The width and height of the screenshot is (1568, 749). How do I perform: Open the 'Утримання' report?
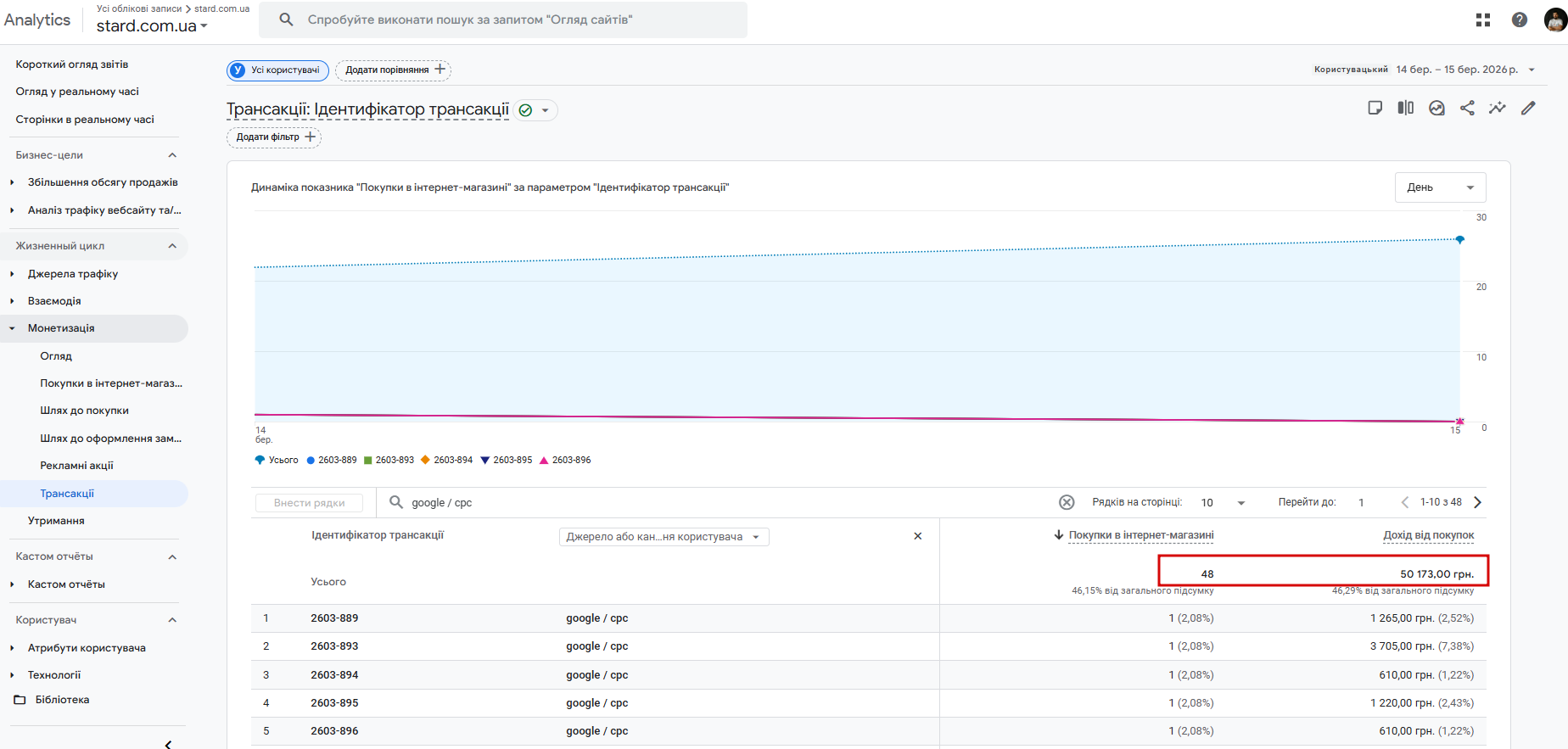[x=56, y=521]
